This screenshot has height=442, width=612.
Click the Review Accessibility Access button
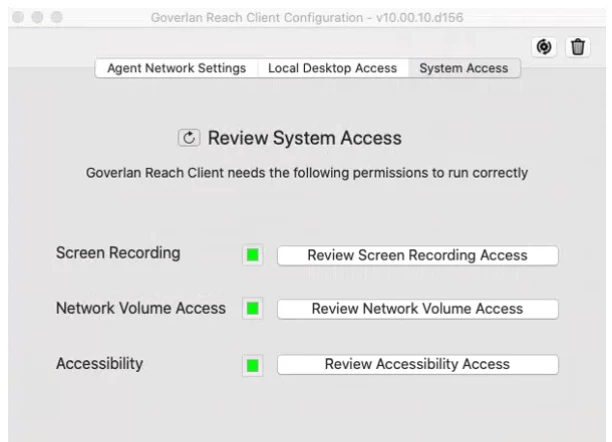coord(418,364)
